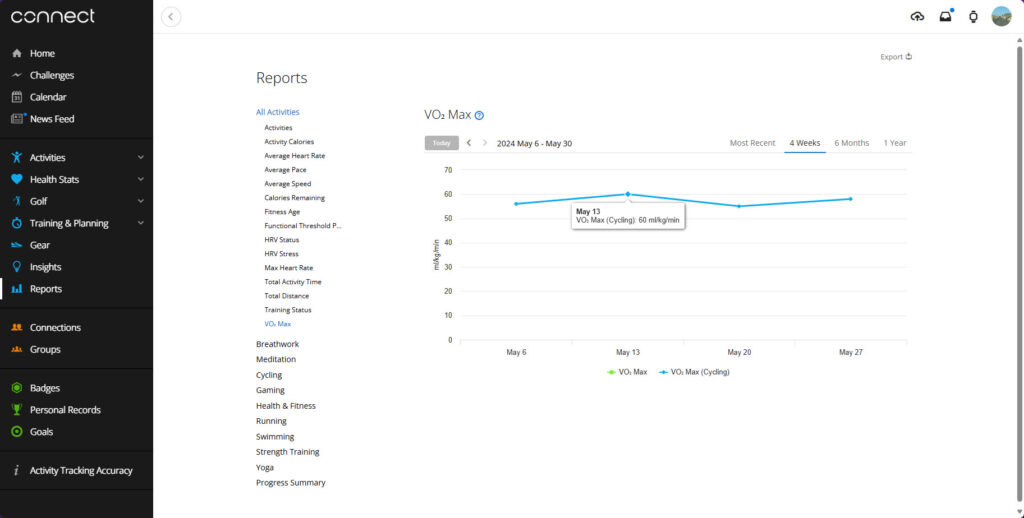Viewport: 1024px width, 518px height.
Task: Click the Calendar icon in the sidebar
Action: (x=17, y=97)
